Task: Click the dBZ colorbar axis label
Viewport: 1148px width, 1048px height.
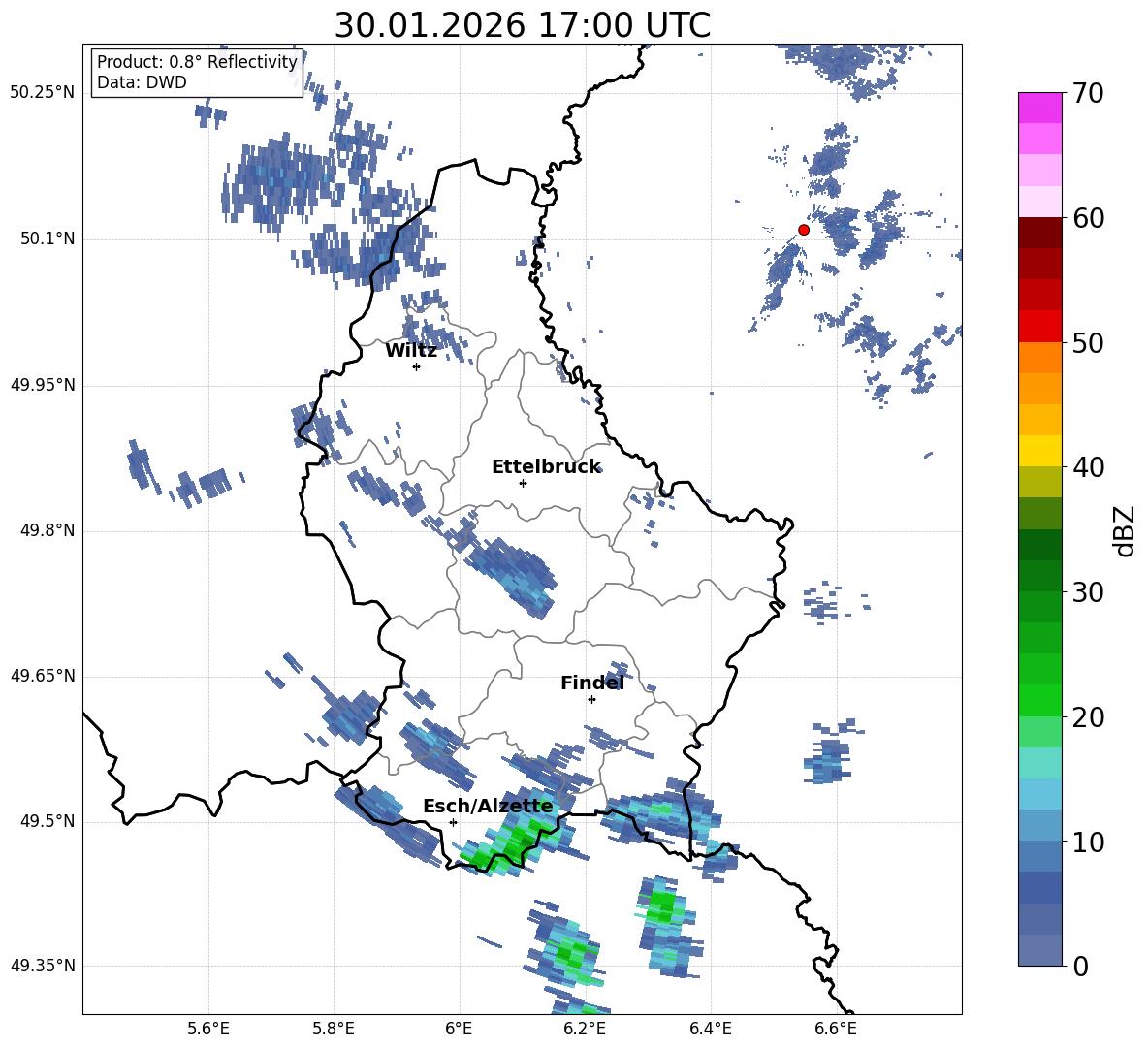Action: [x=1126, y=530]
